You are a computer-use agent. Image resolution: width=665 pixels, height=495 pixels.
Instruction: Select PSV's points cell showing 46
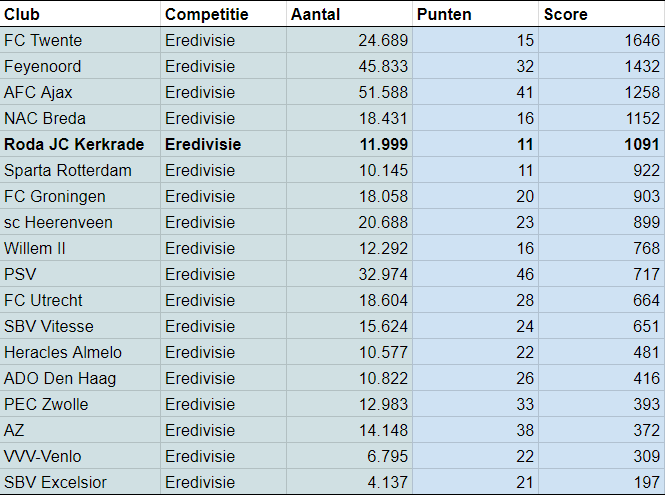click(474, 274)
